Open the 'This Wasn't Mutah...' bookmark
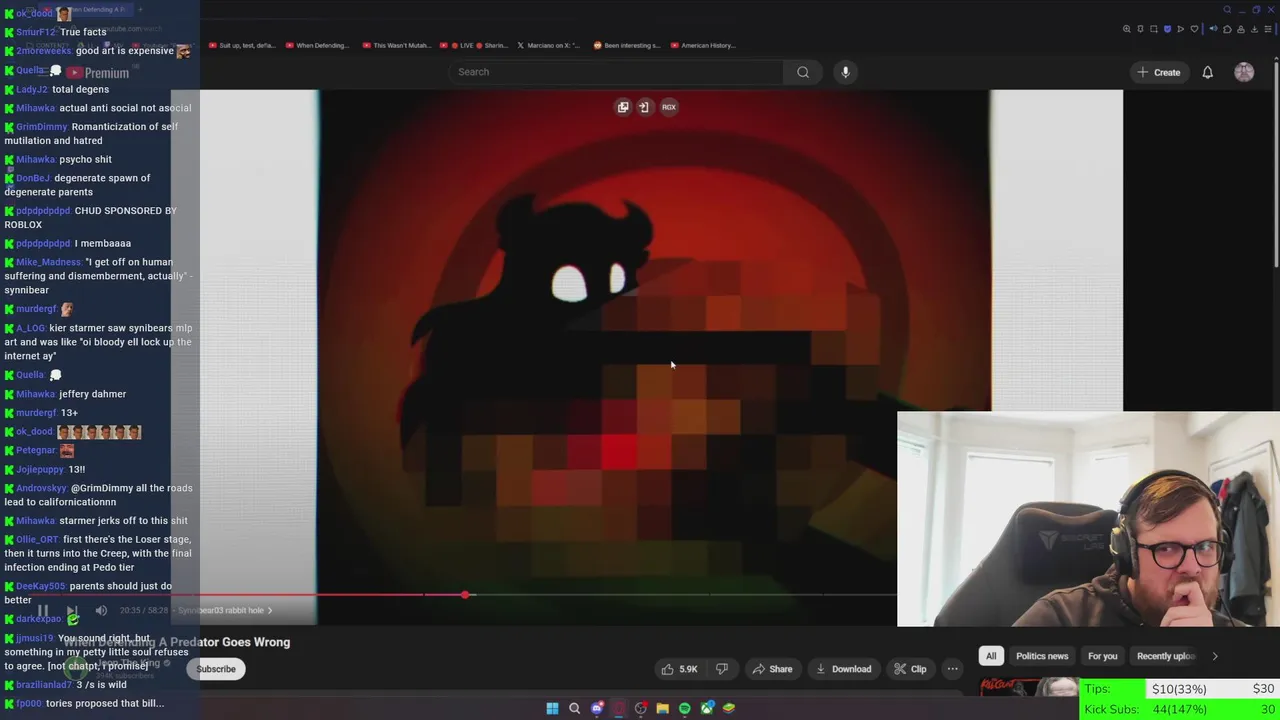The image size is (1280, 720). [x=395, y=45]
